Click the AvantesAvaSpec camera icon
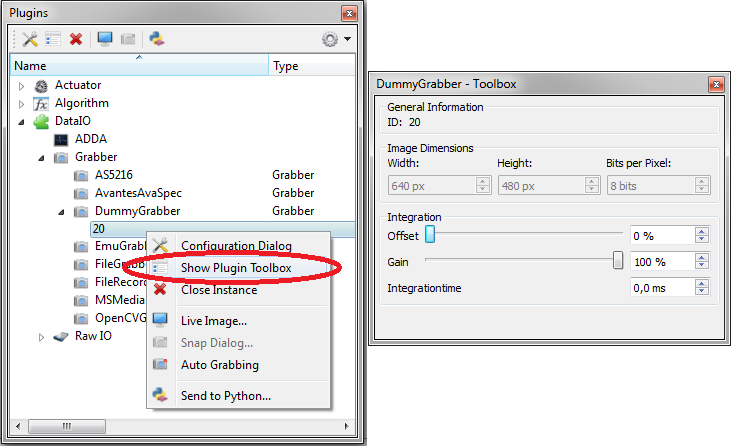This screenshot has height=446, width=733. (81, 194)
